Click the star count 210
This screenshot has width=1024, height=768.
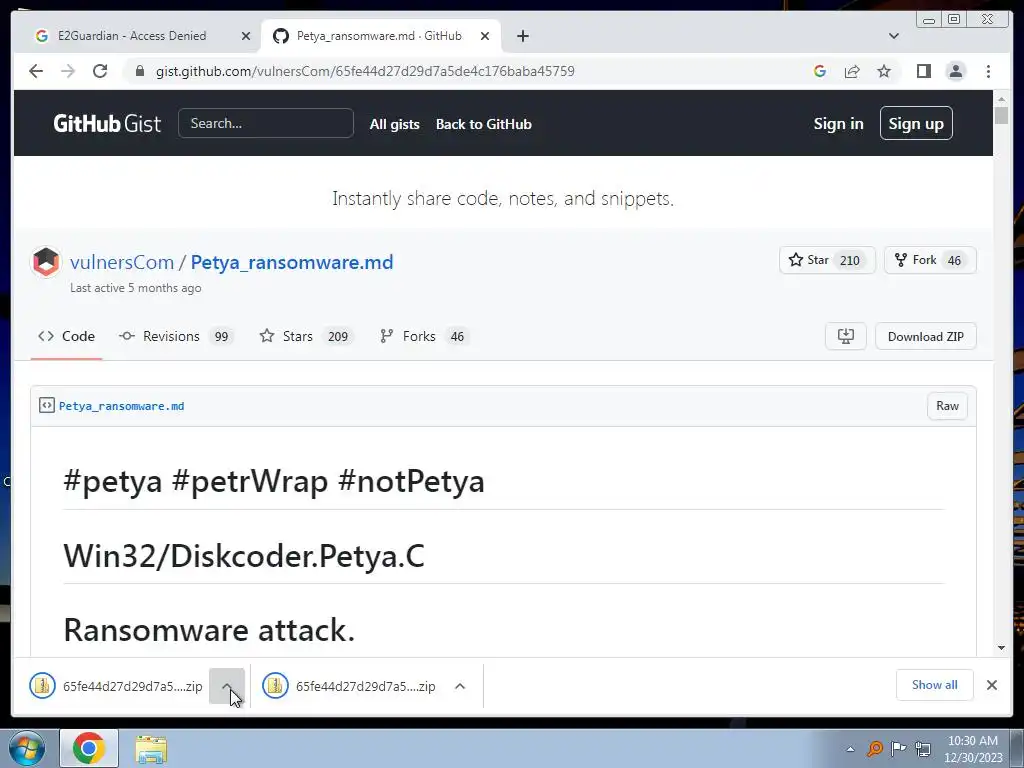click(850, 261)
